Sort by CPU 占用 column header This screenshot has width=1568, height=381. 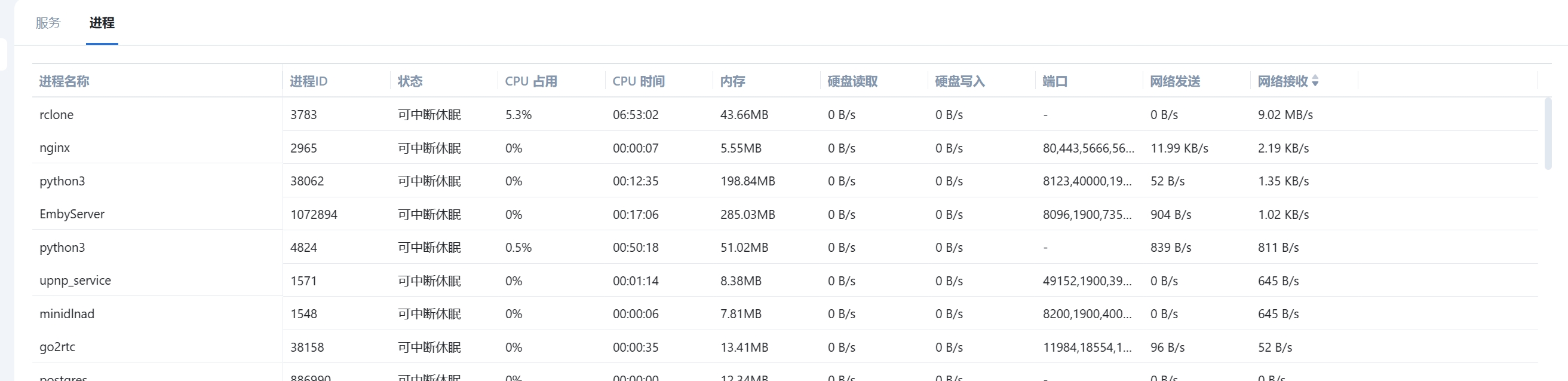click(531, 81)
